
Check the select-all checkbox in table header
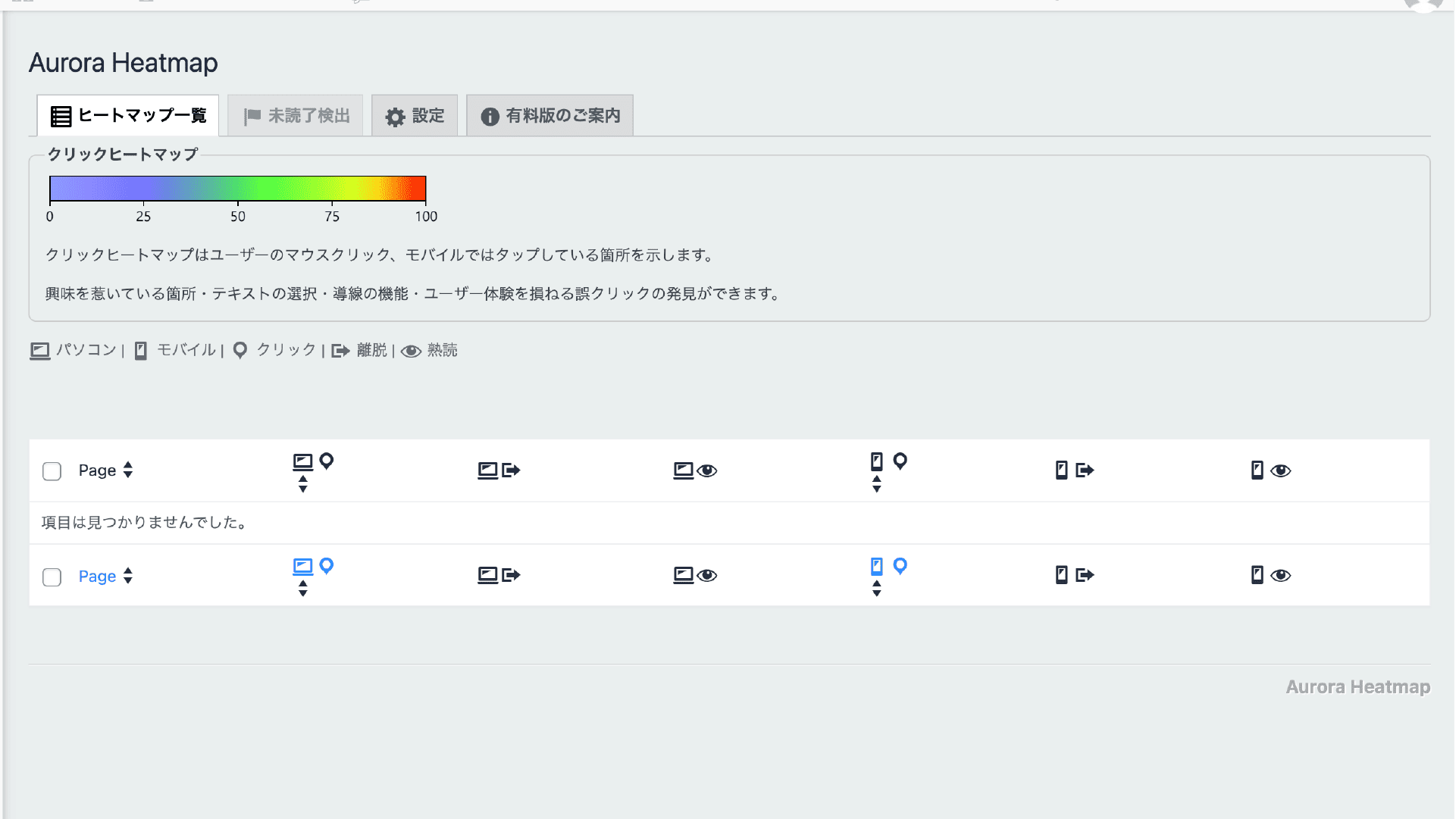click(x=52, y=471)
